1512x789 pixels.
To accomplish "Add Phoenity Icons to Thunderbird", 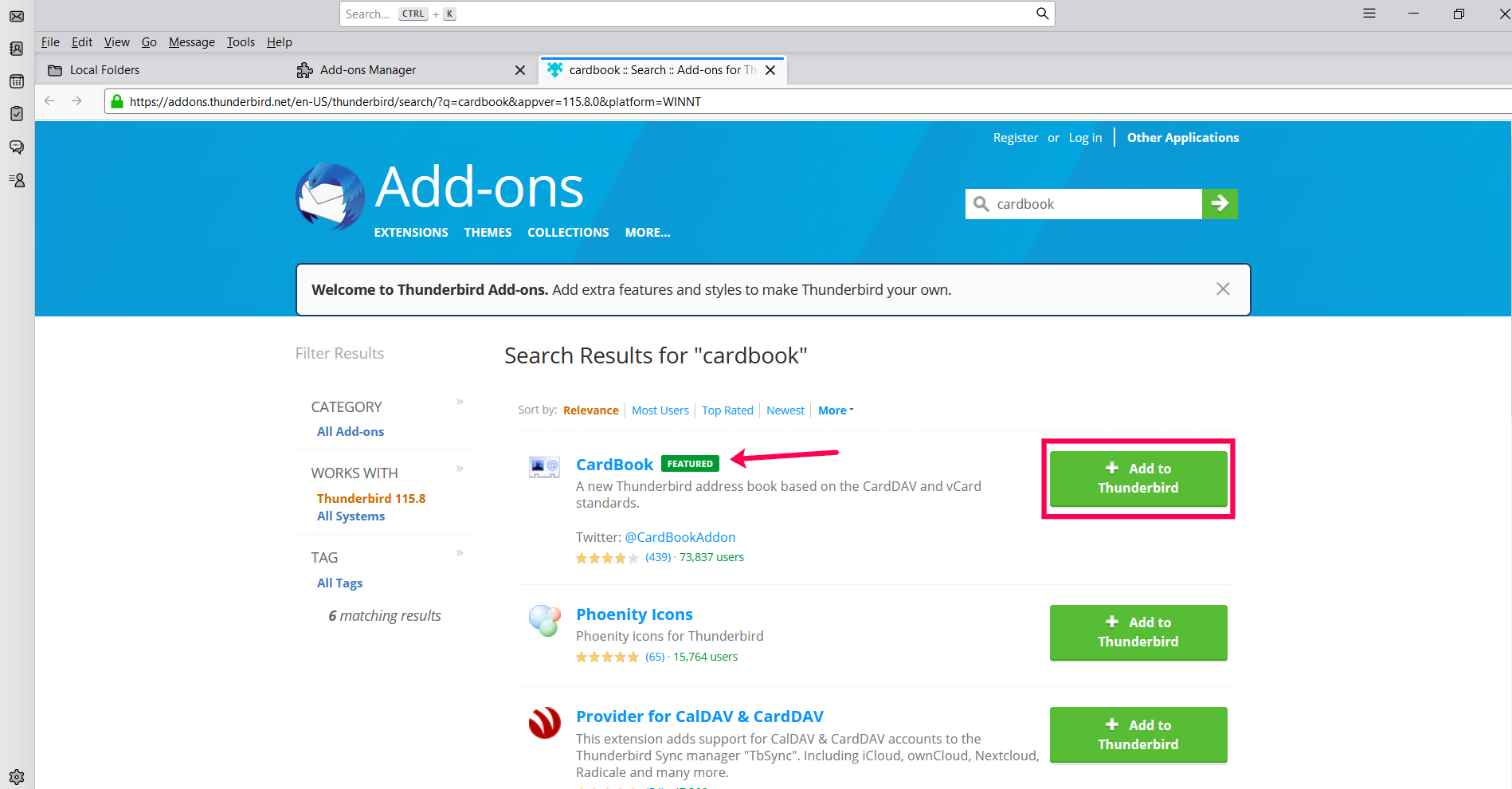I will tap(1138, 632).
